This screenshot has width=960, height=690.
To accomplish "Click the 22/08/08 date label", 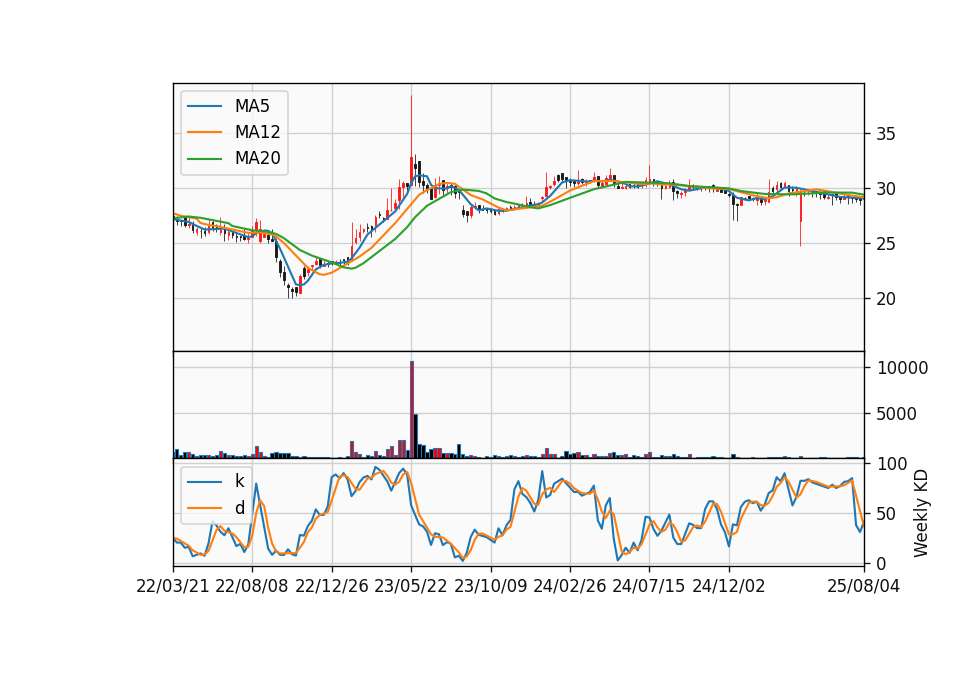I will [252, 586].
